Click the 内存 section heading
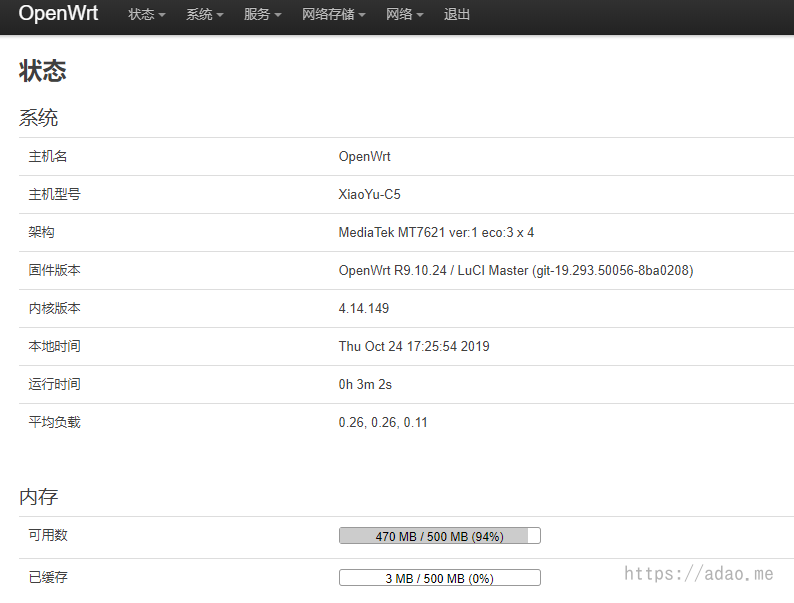Screen dimensions: 794x603 [x=38, y=497]
